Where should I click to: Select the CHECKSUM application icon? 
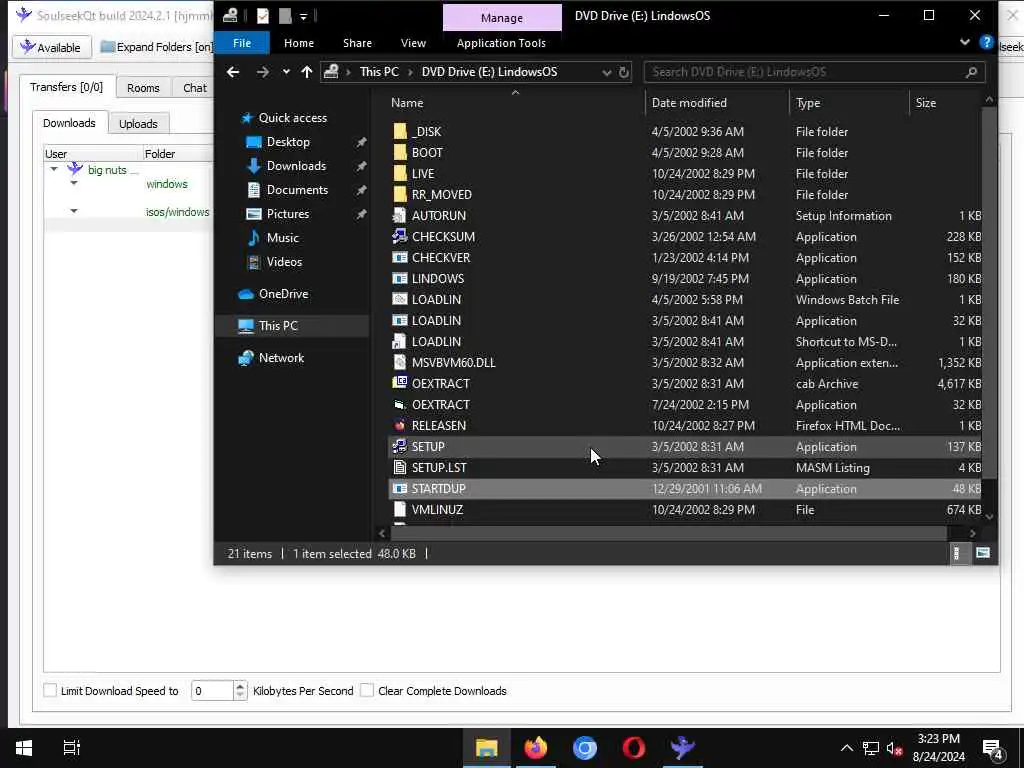click(400, 236)
